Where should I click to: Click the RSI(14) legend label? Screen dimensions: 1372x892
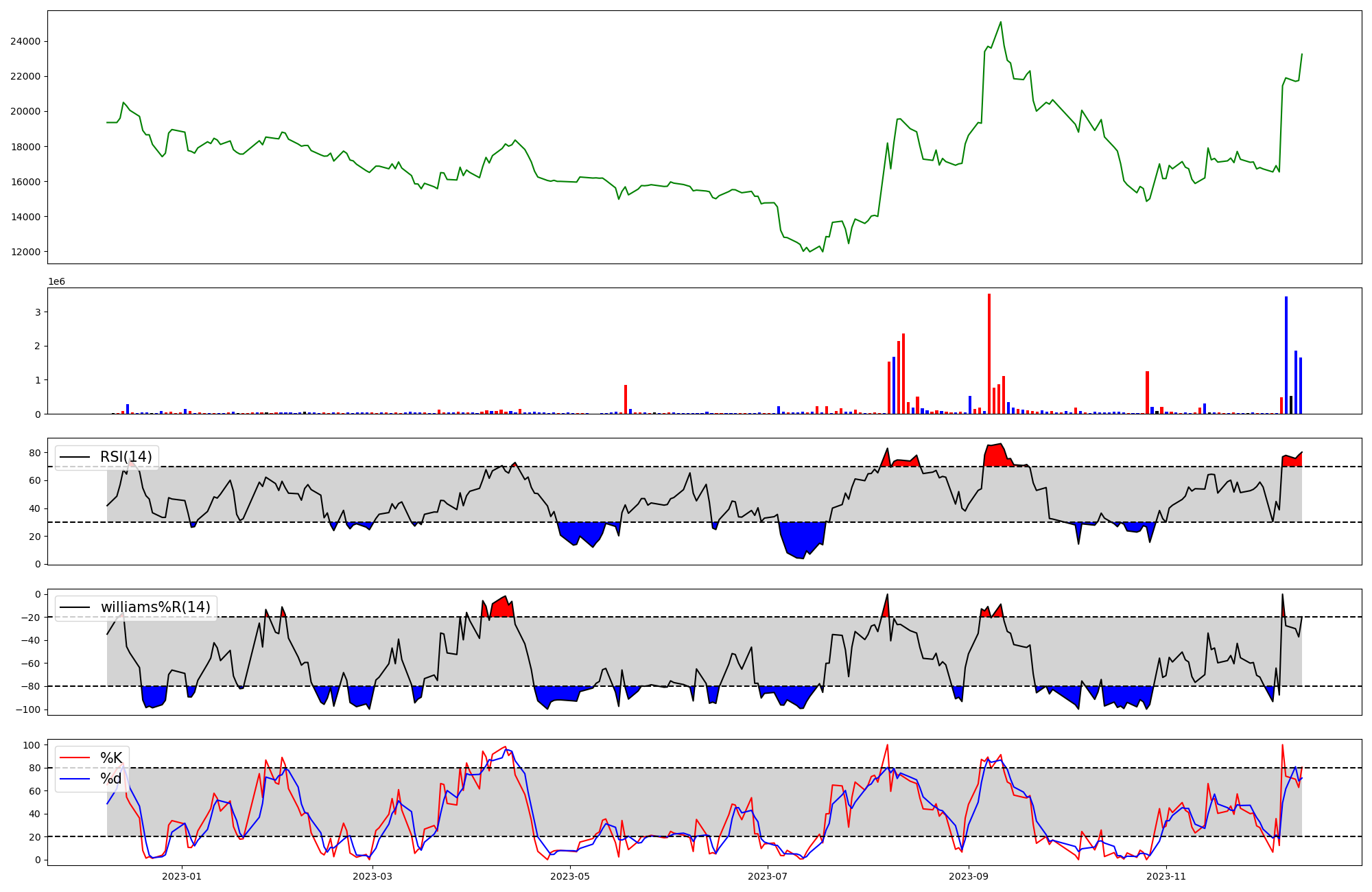coord(126,457)
